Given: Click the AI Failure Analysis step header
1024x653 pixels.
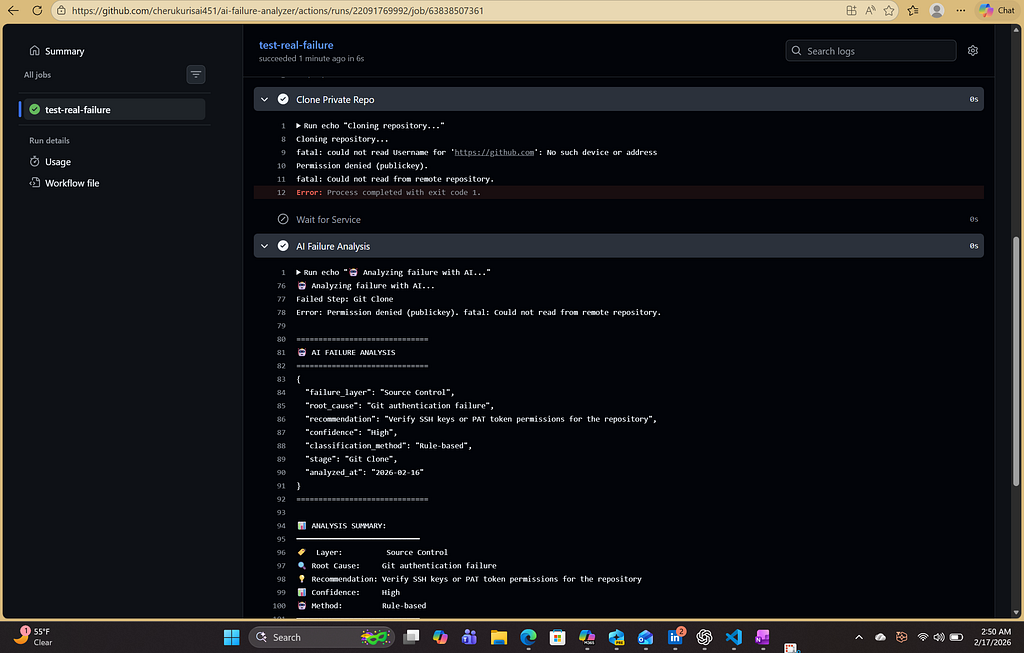Looking at the screenshot, I should [618, 246].
